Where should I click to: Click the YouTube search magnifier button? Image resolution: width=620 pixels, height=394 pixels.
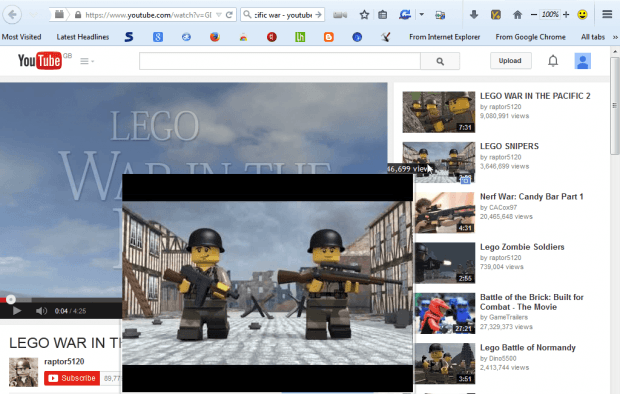point(440,61)
